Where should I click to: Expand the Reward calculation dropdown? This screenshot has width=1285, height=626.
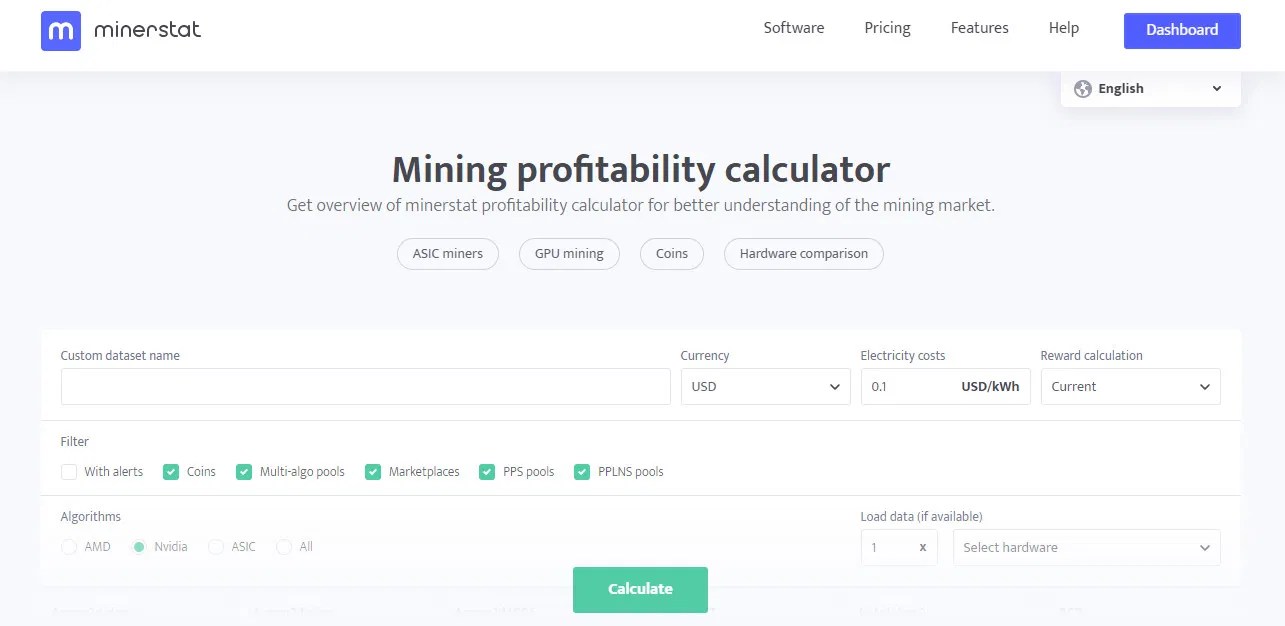(x=1130, y=386)
